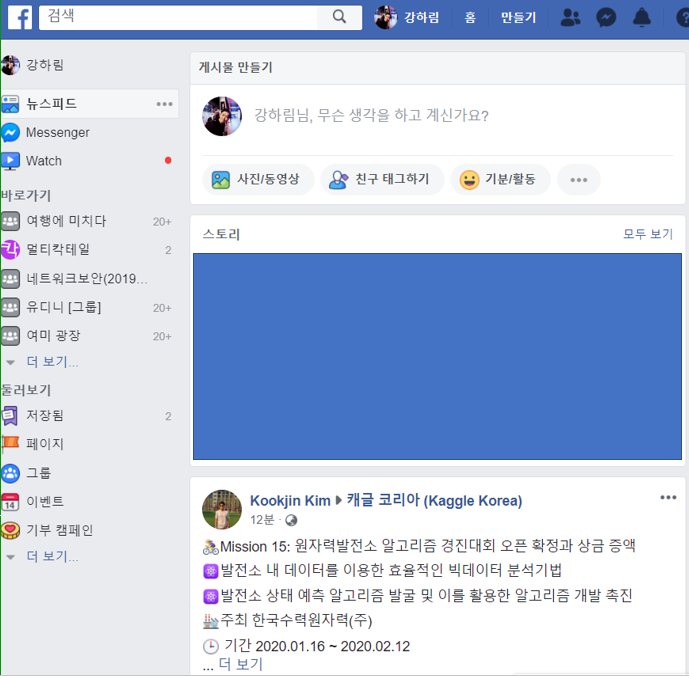689x676 pixels.
Task: Click 모두 보기 in stories section
Action: (x=648, y=234)
